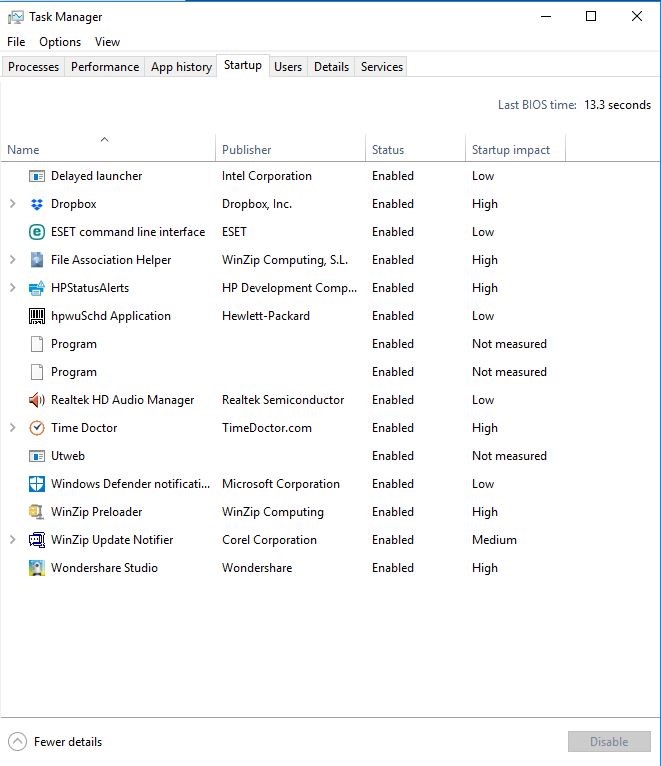The height and width of the screenshot is (766, 661).
Task: Click the Disable button
Action: point(609,742)
